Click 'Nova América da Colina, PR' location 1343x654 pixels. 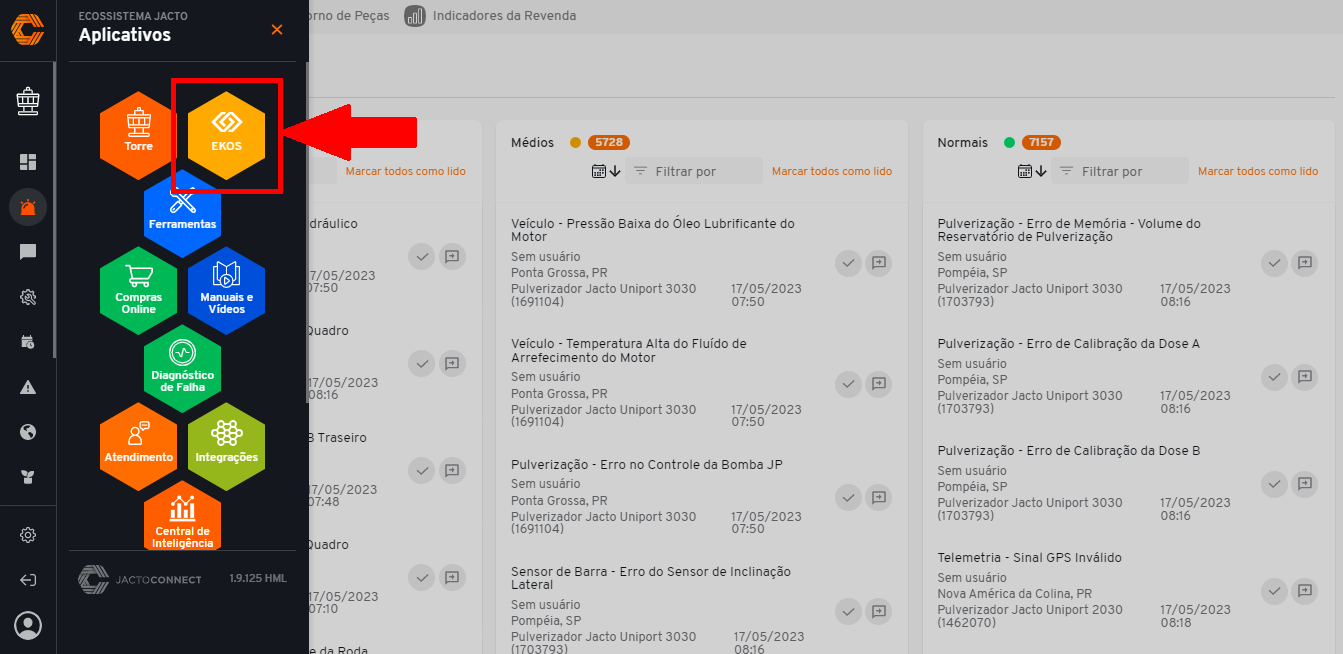click(x=1015, y=594)
